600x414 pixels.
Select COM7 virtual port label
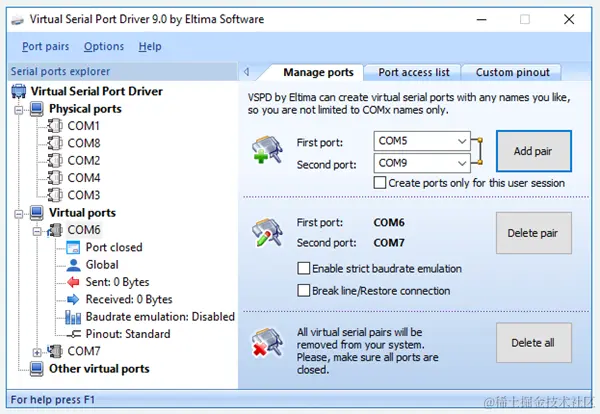84,351
